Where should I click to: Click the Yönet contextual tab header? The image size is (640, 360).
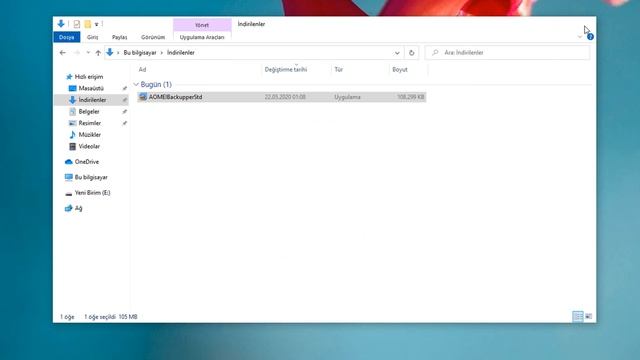click(202, 25)
